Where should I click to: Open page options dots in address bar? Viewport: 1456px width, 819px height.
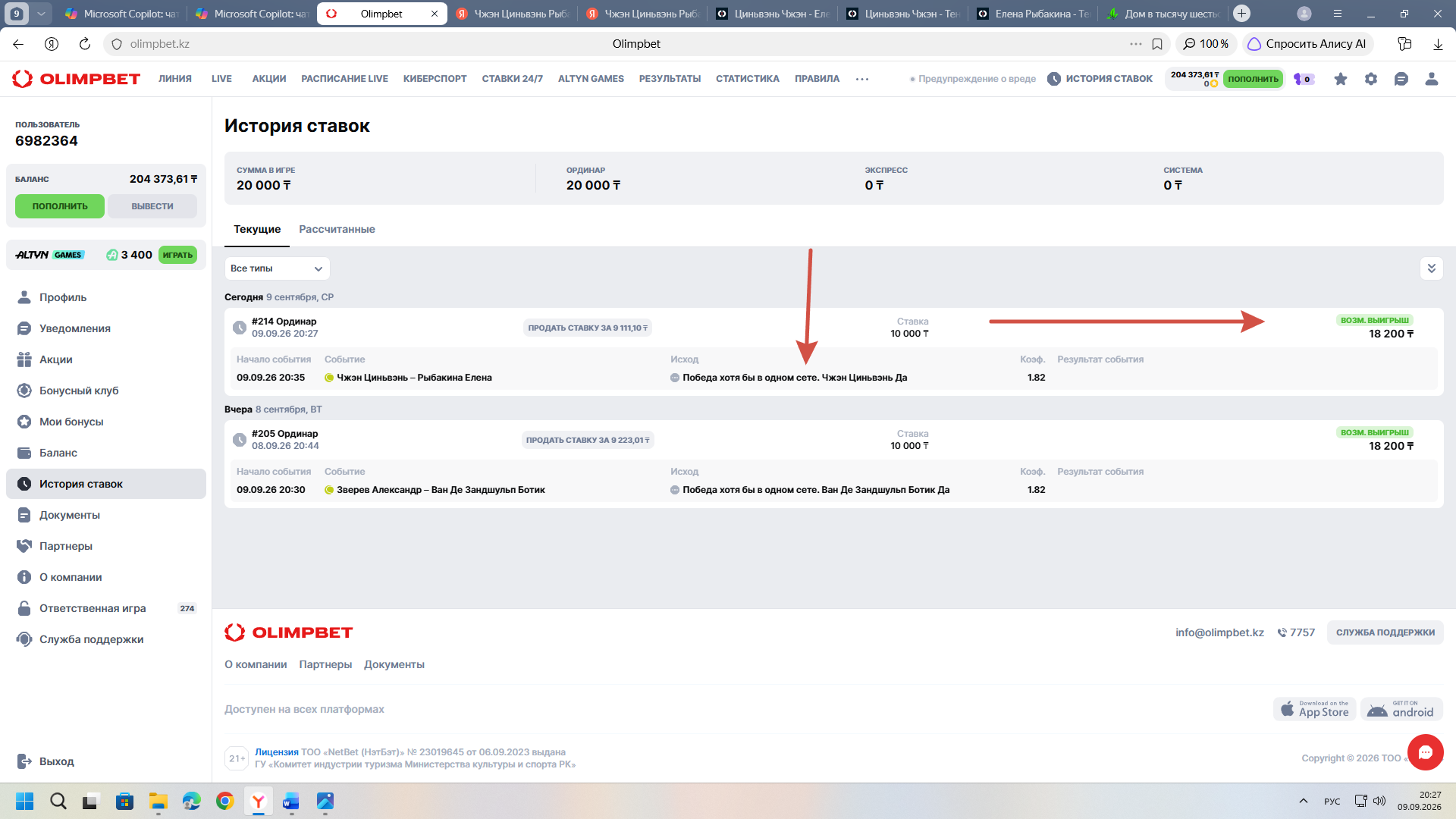click(x=1136, y=44)
